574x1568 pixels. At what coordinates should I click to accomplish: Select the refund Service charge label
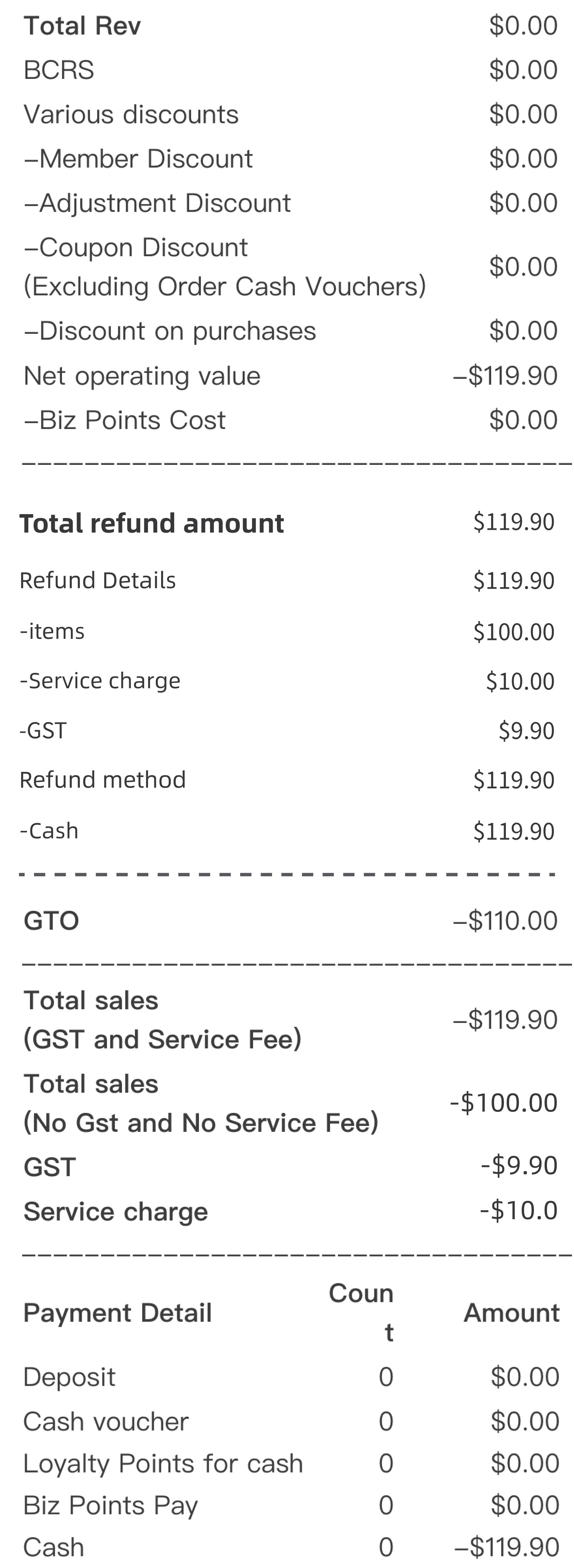100,681
